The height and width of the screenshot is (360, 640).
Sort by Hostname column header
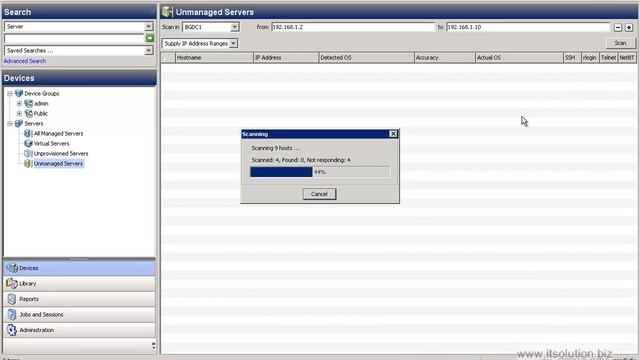(x=214, y=58)
